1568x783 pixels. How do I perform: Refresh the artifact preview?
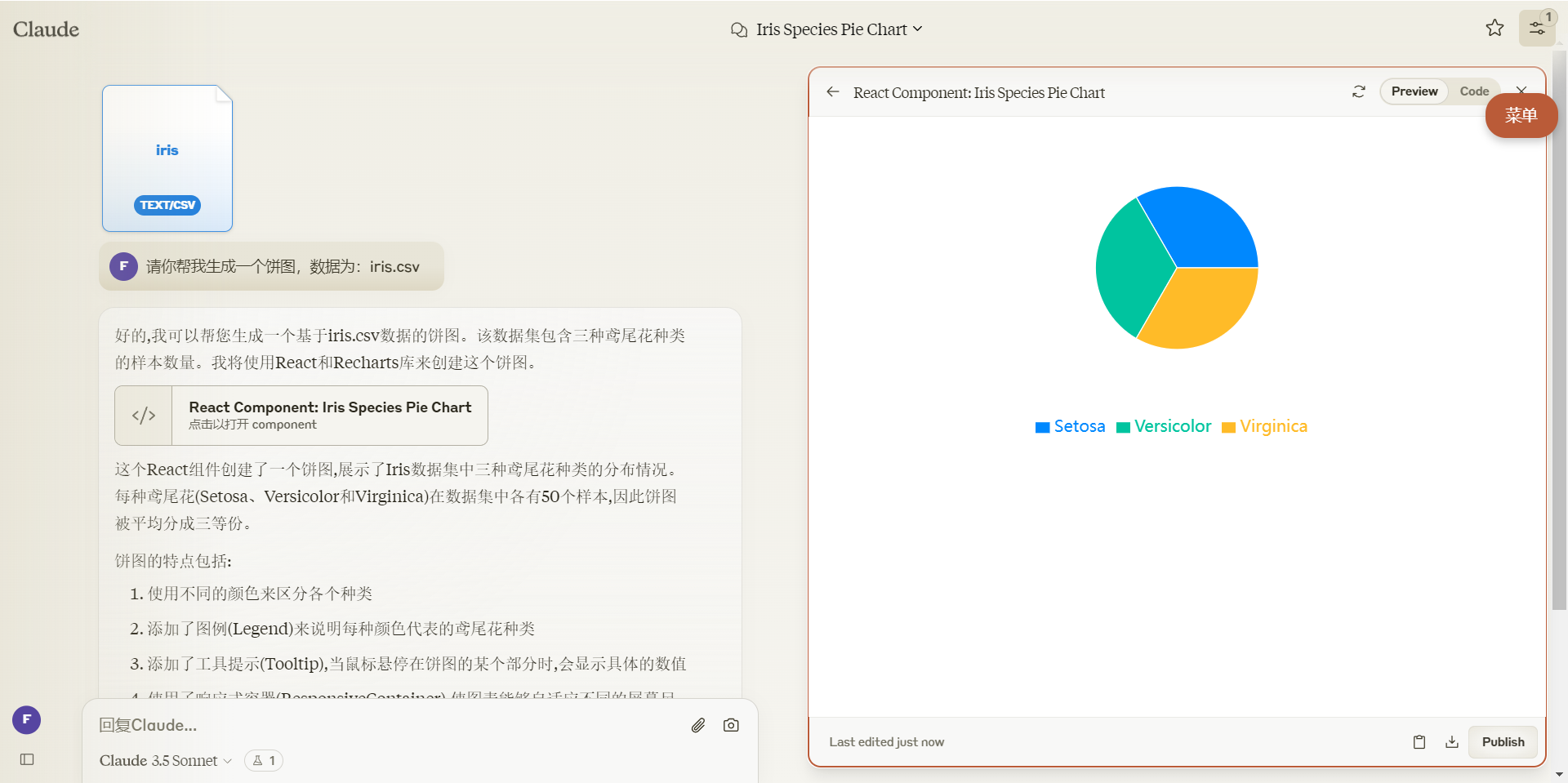coord(1359,91)
